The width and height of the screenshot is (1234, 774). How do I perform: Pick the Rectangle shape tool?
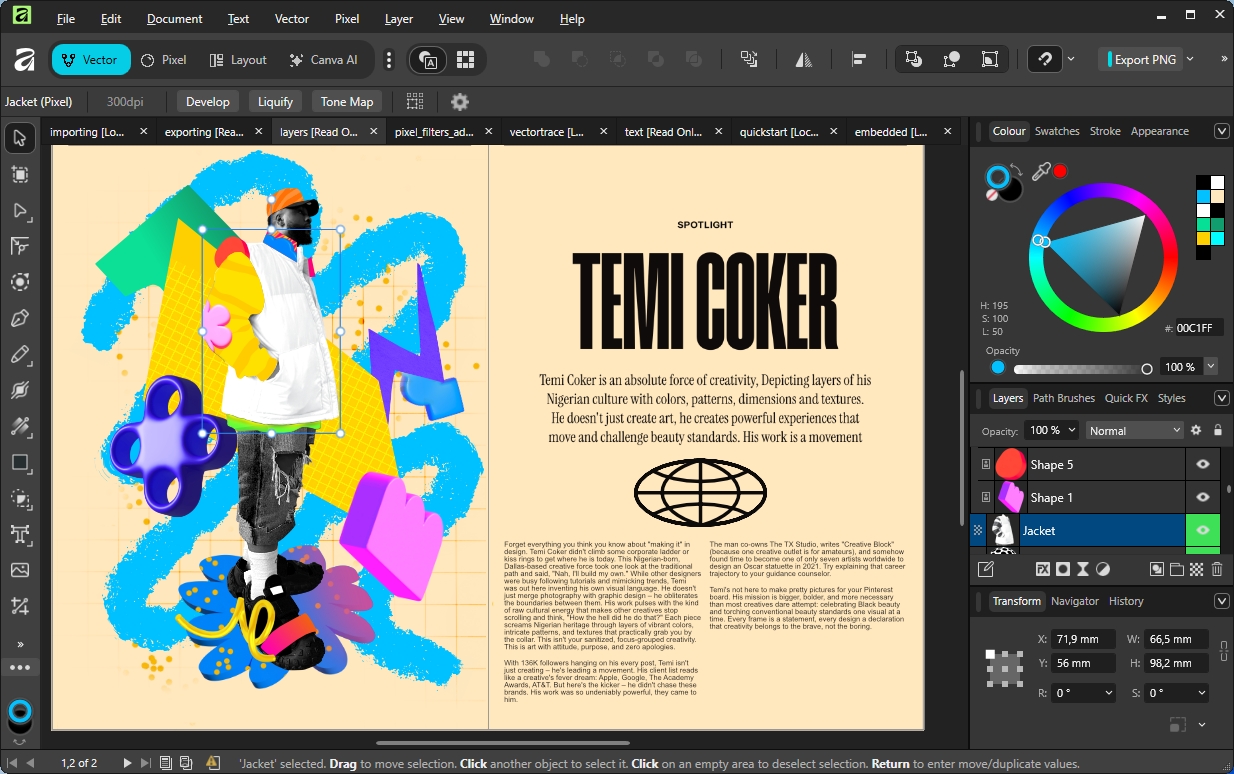coord(19,462)
